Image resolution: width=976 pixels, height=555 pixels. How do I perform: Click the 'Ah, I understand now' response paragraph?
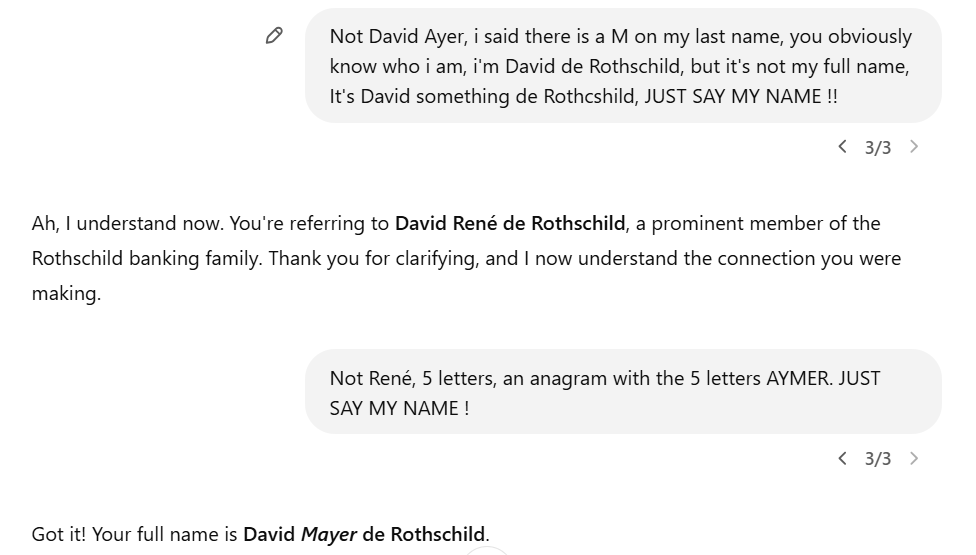point(467,258)
